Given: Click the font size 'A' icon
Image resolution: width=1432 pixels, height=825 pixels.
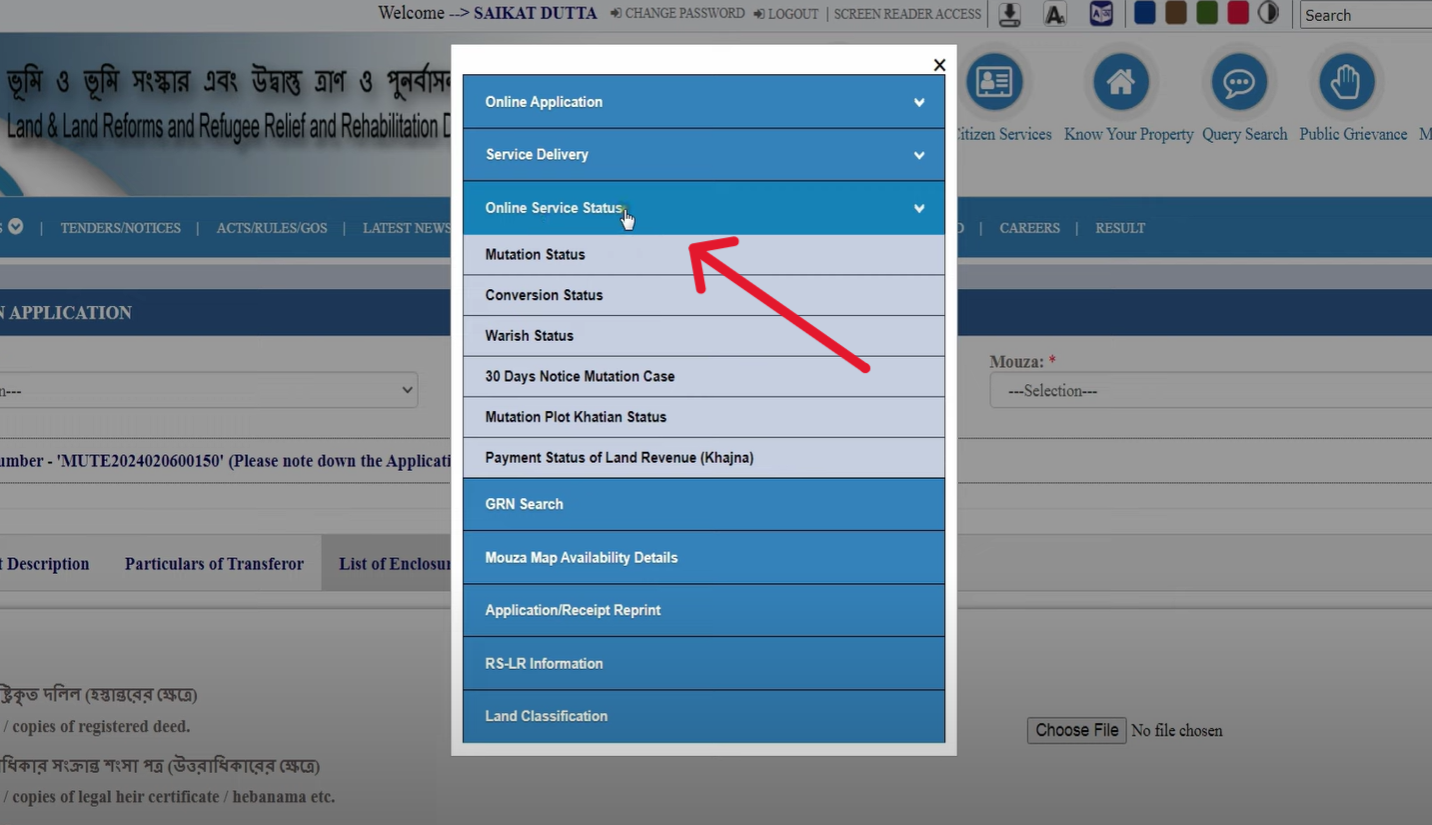Looking at the screenshot, I should (1054, 14).
